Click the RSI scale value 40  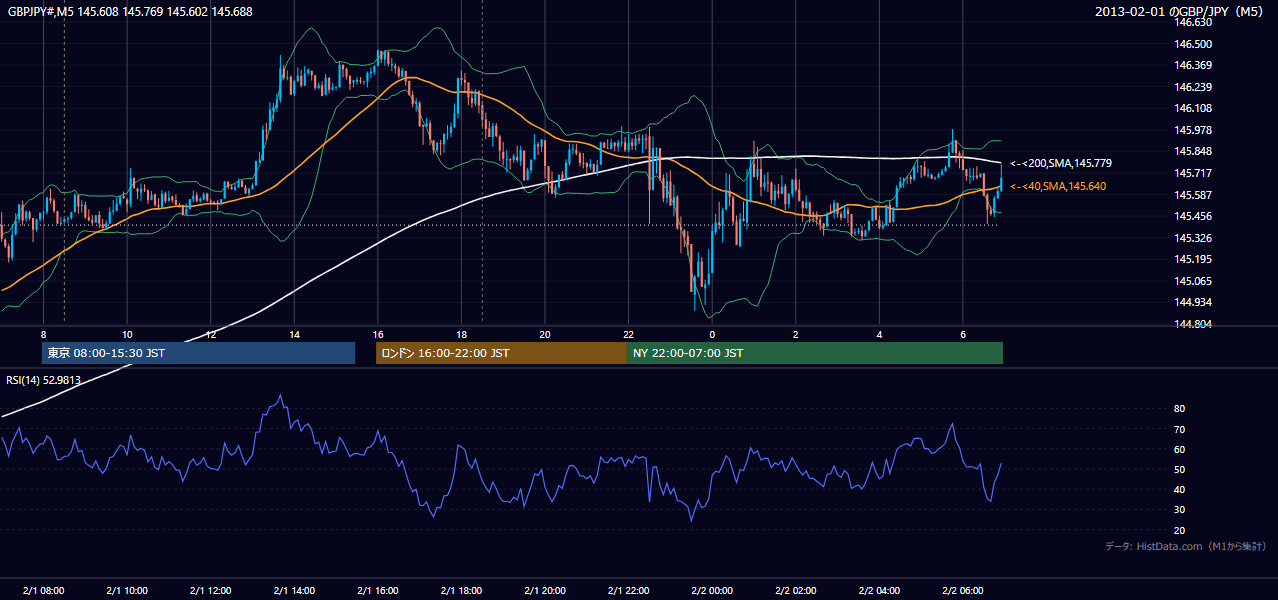pyautogui.click(x=1179, y=489)
